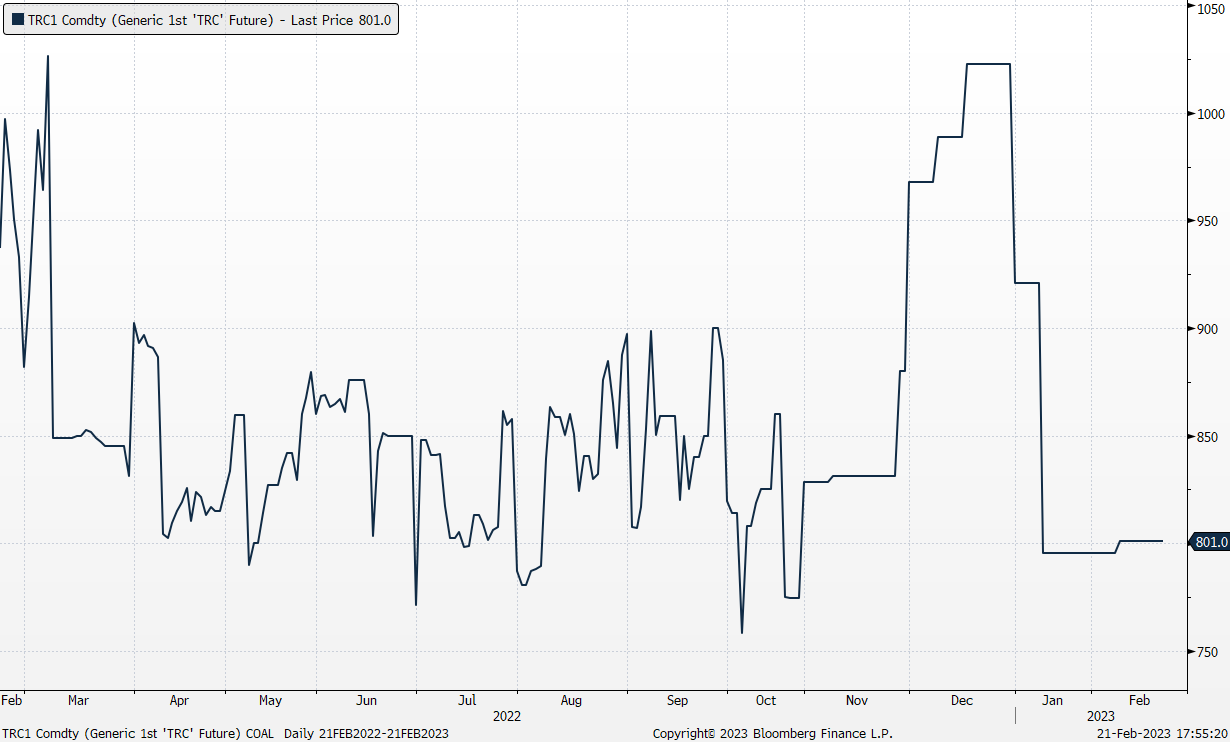Click the 950 y-axis label
1230x742 pixels.
1207,221
